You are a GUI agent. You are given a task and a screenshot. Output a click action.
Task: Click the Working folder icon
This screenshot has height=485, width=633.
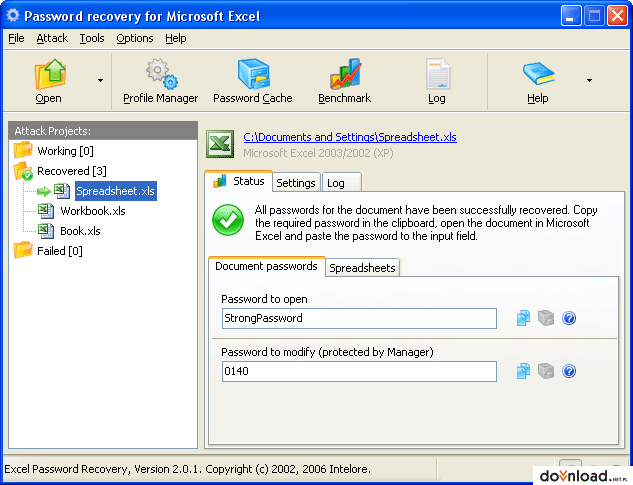(23, 150)
